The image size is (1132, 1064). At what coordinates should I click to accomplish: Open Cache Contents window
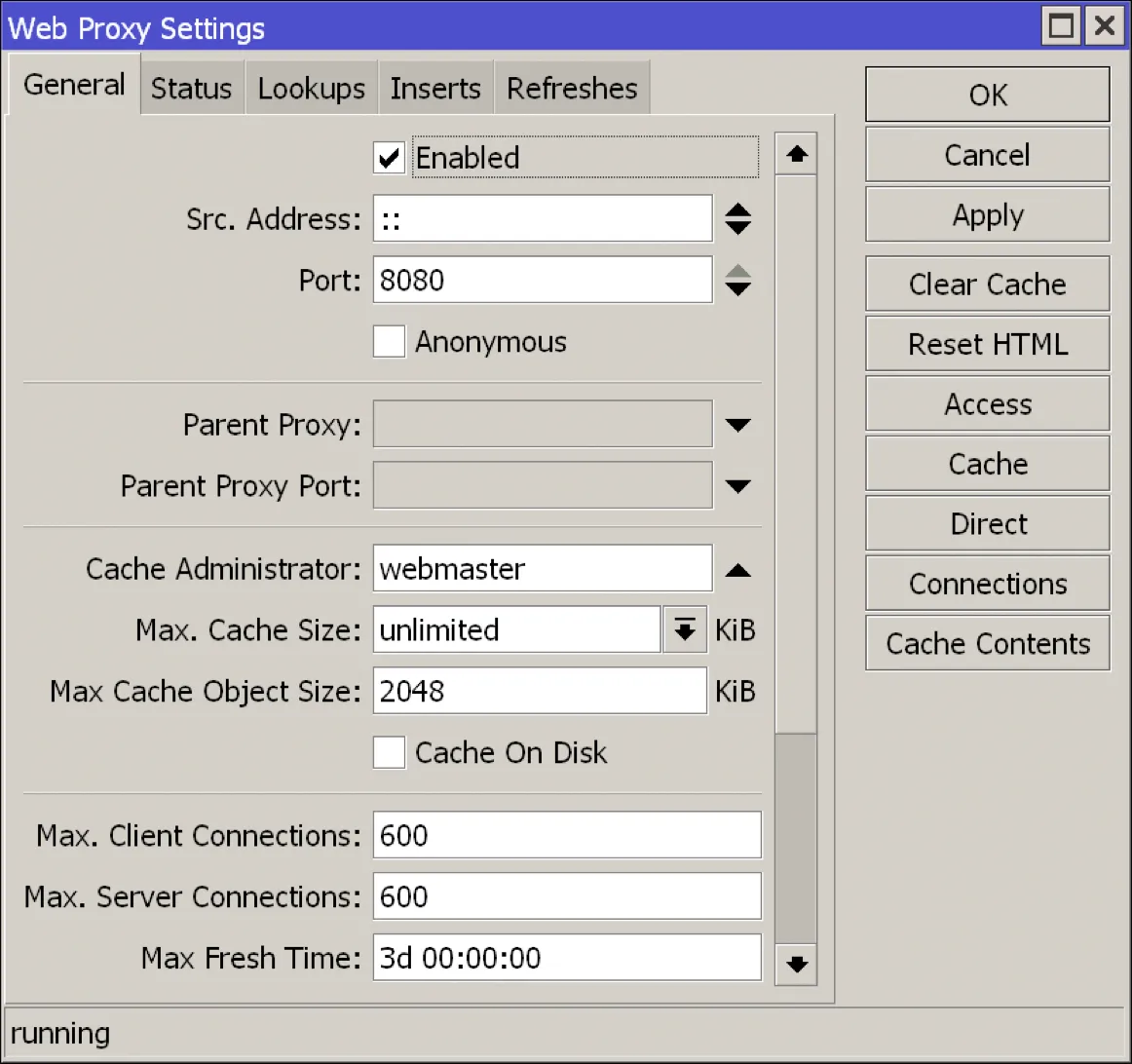tap(988, 643)
